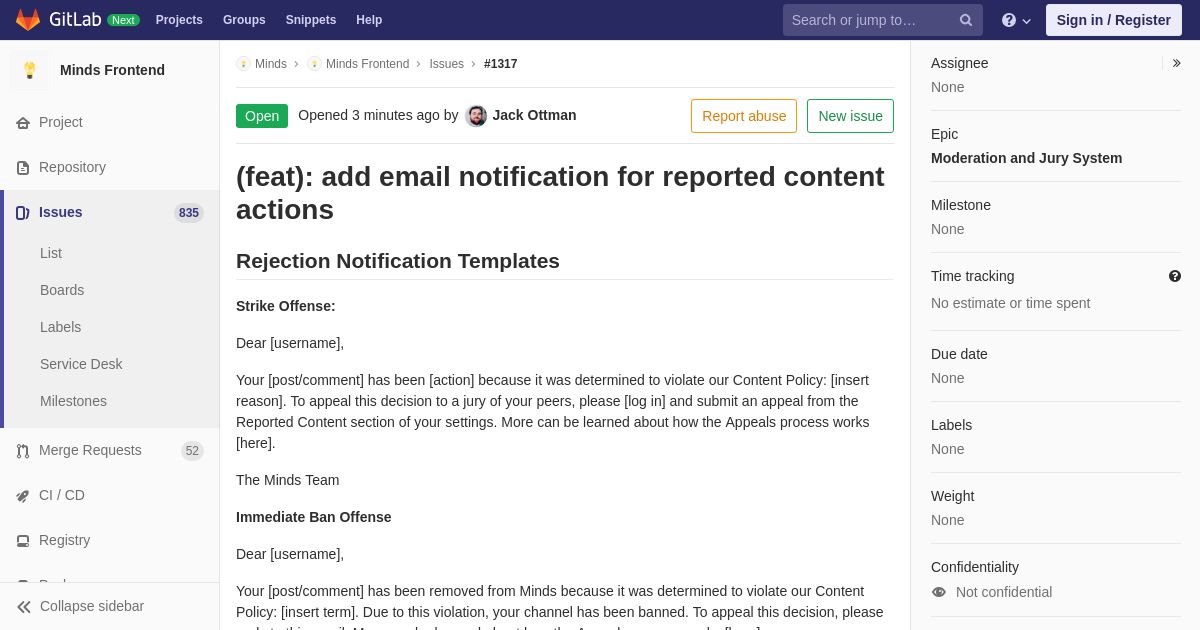Click the Weight label
This screenshot has width=1200, height=630.
[x=952, y=496]
